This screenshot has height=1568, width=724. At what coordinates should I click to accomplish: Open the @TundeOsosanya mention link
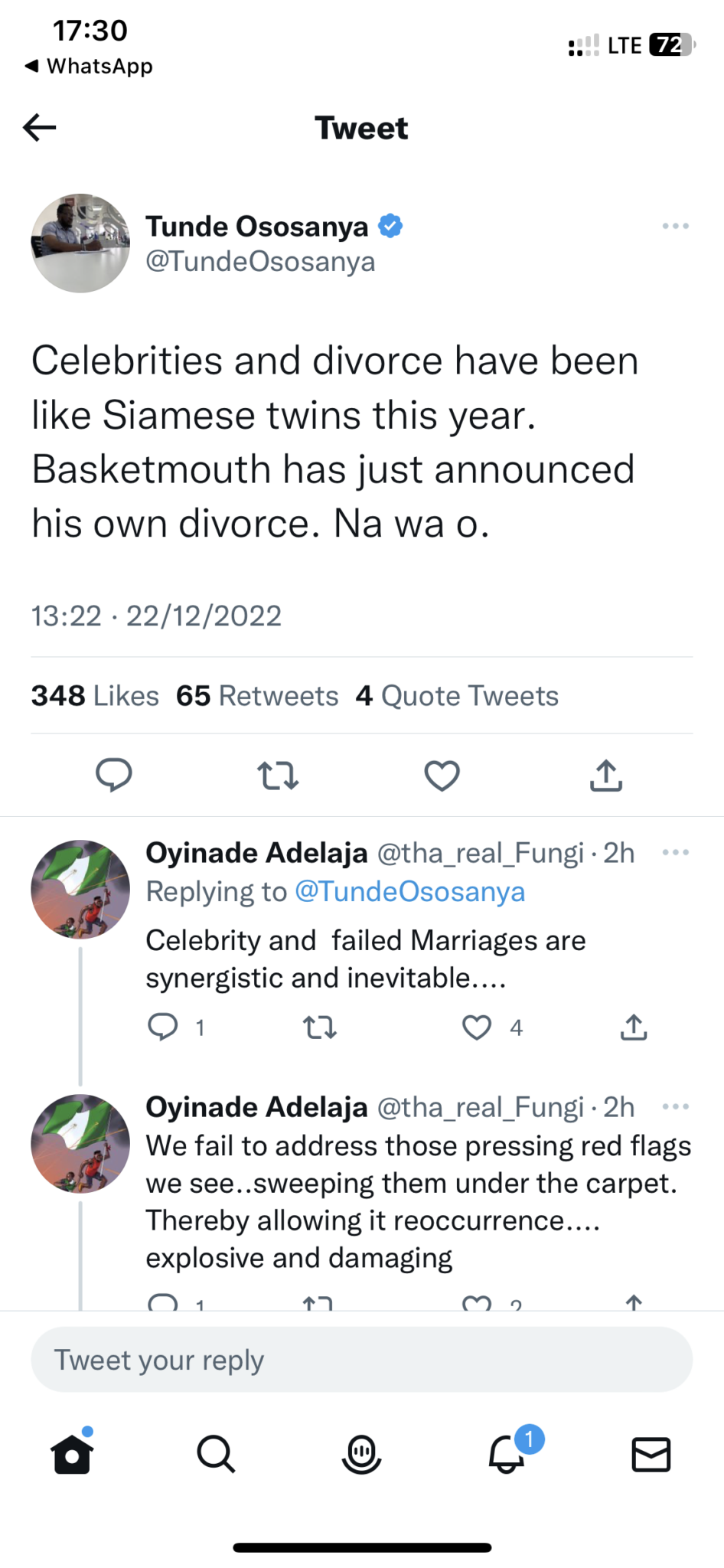pyautogui.click(x=410, y=892)
